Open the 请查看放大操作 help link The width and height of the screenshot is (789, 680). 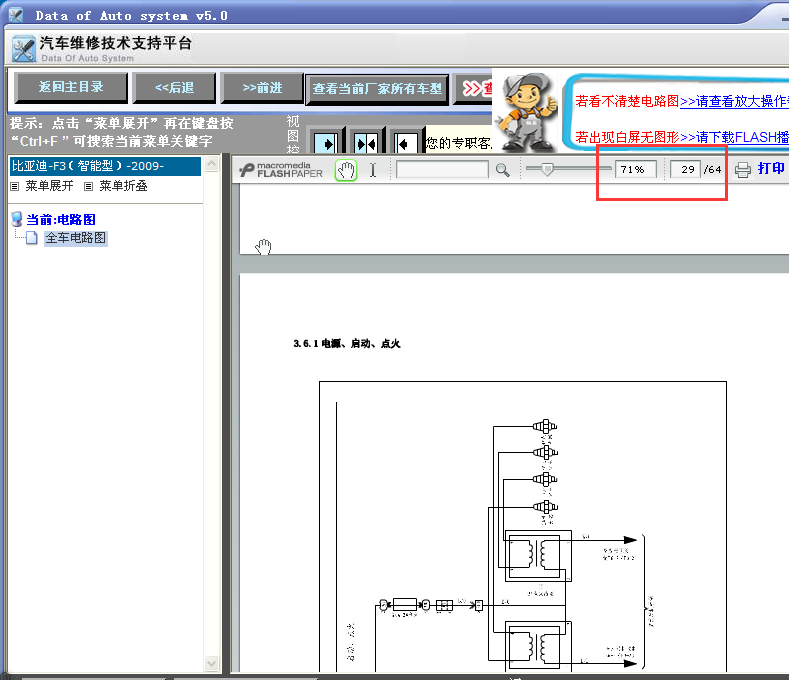(734, 101)
